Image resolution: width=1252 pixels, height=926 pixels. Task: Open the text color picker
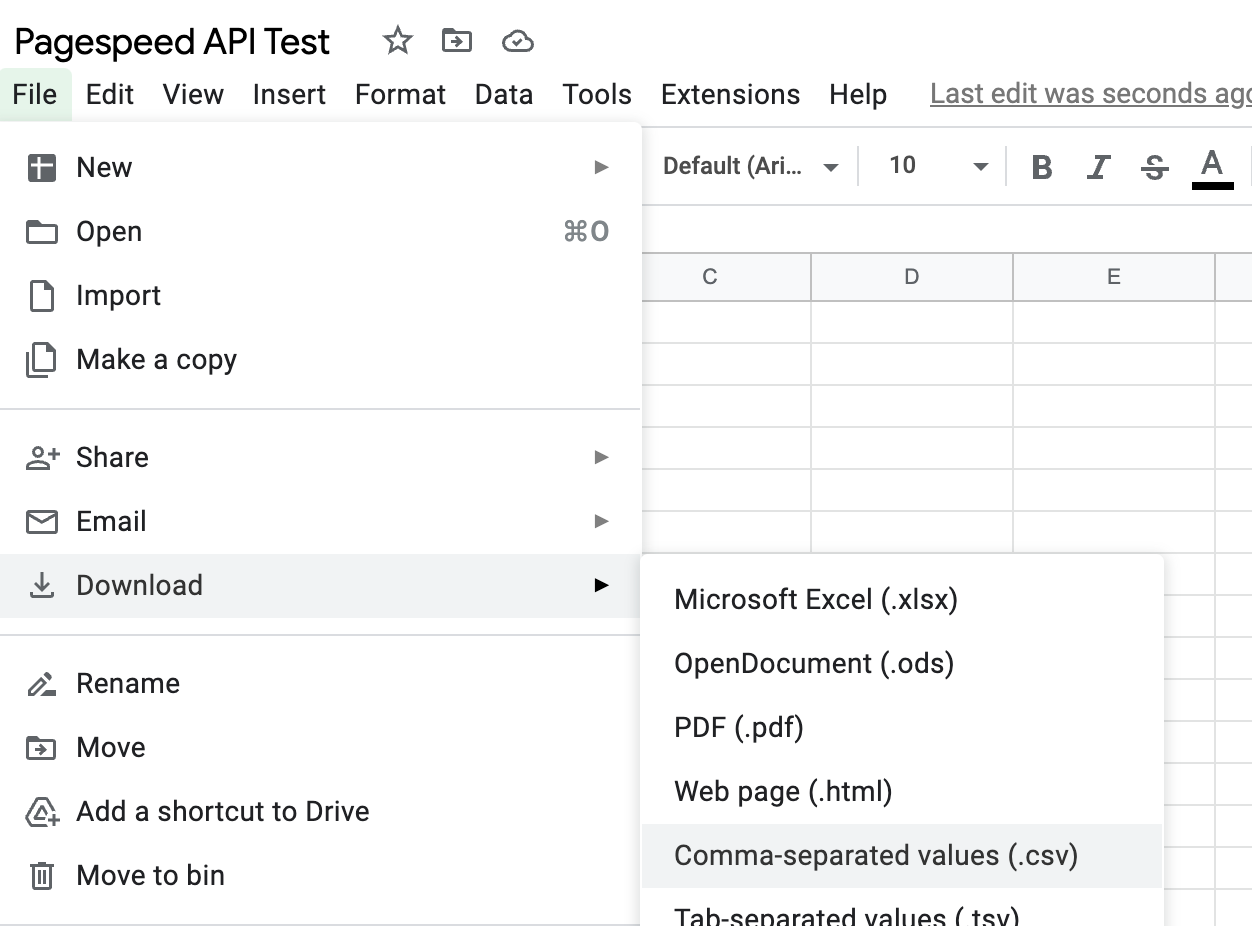[x=1212, y=166]
